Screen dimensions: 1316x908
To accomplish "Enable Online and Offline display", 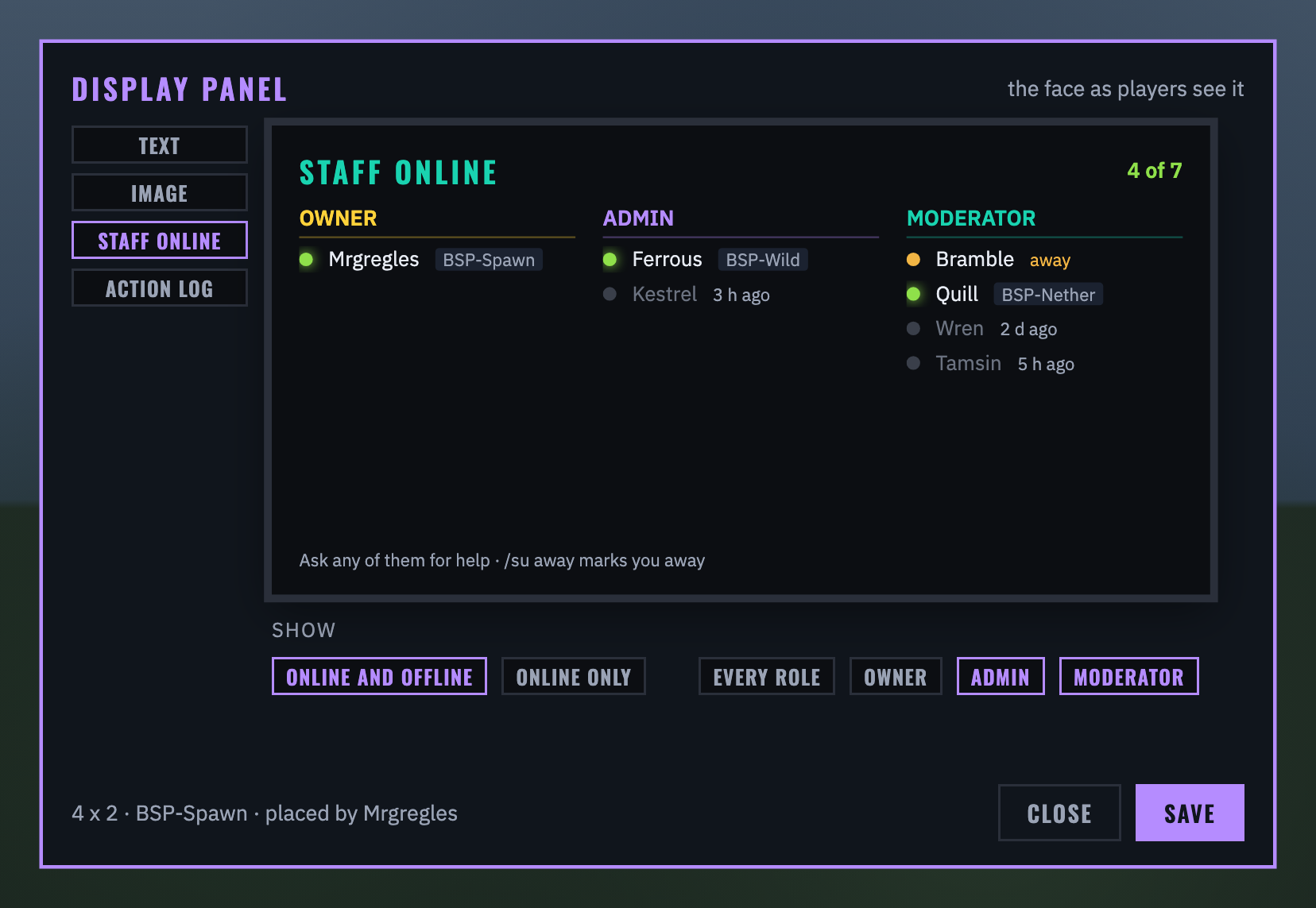I will [x=379, y=676].
